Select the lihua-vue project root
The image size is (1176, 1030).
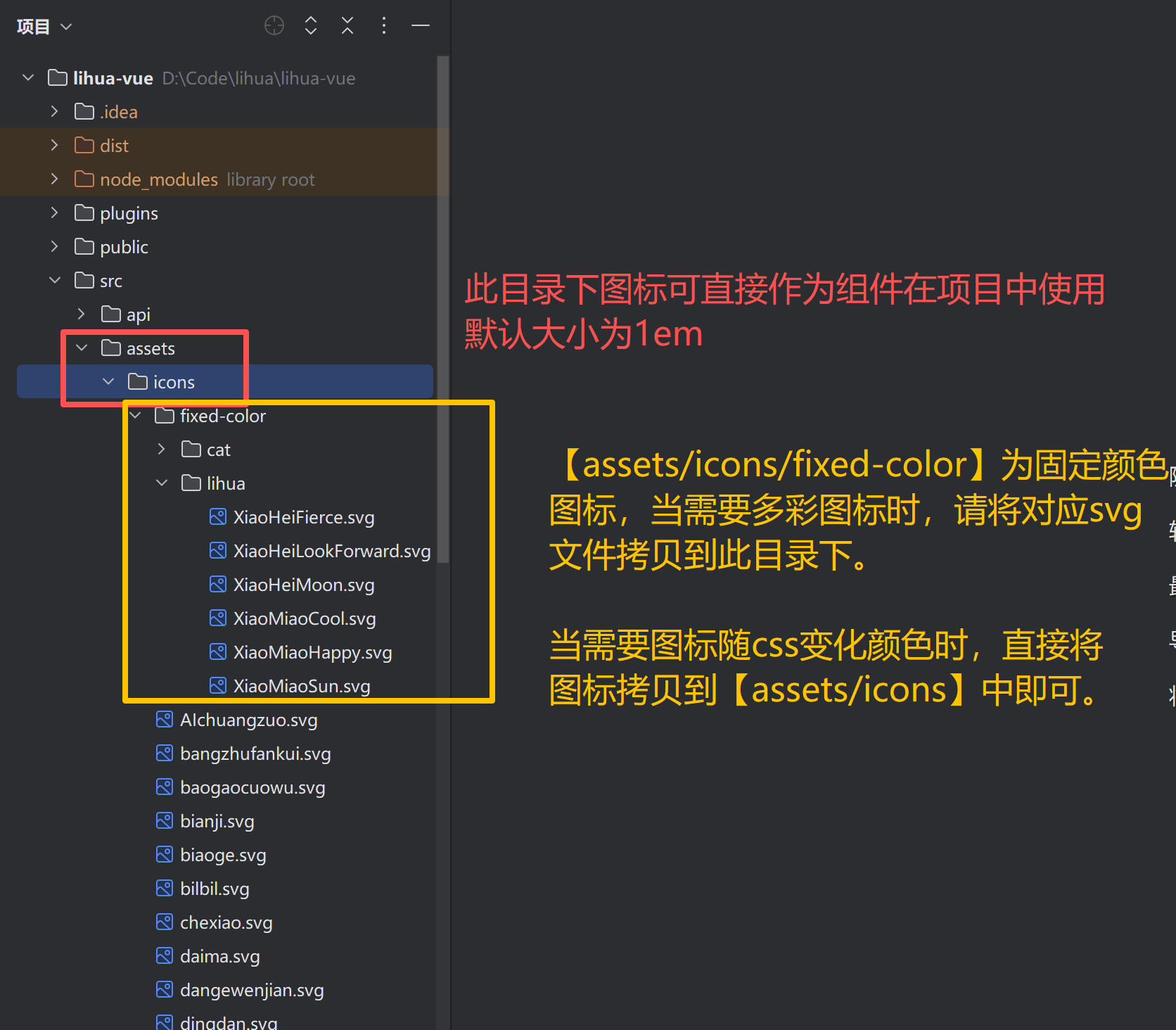(x=113, y=78)
